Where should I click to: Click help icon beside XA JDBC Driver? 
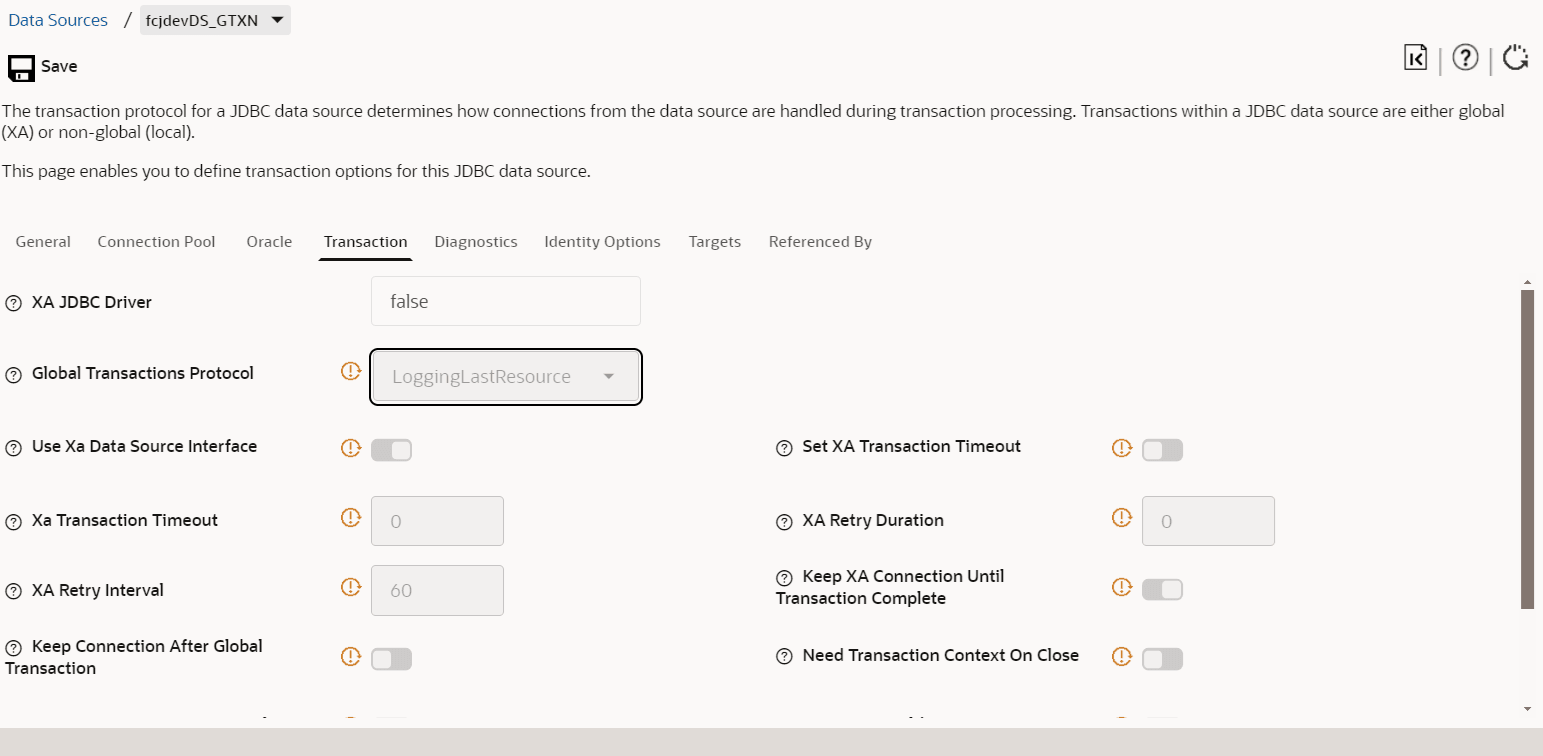[x=13, y=303]
